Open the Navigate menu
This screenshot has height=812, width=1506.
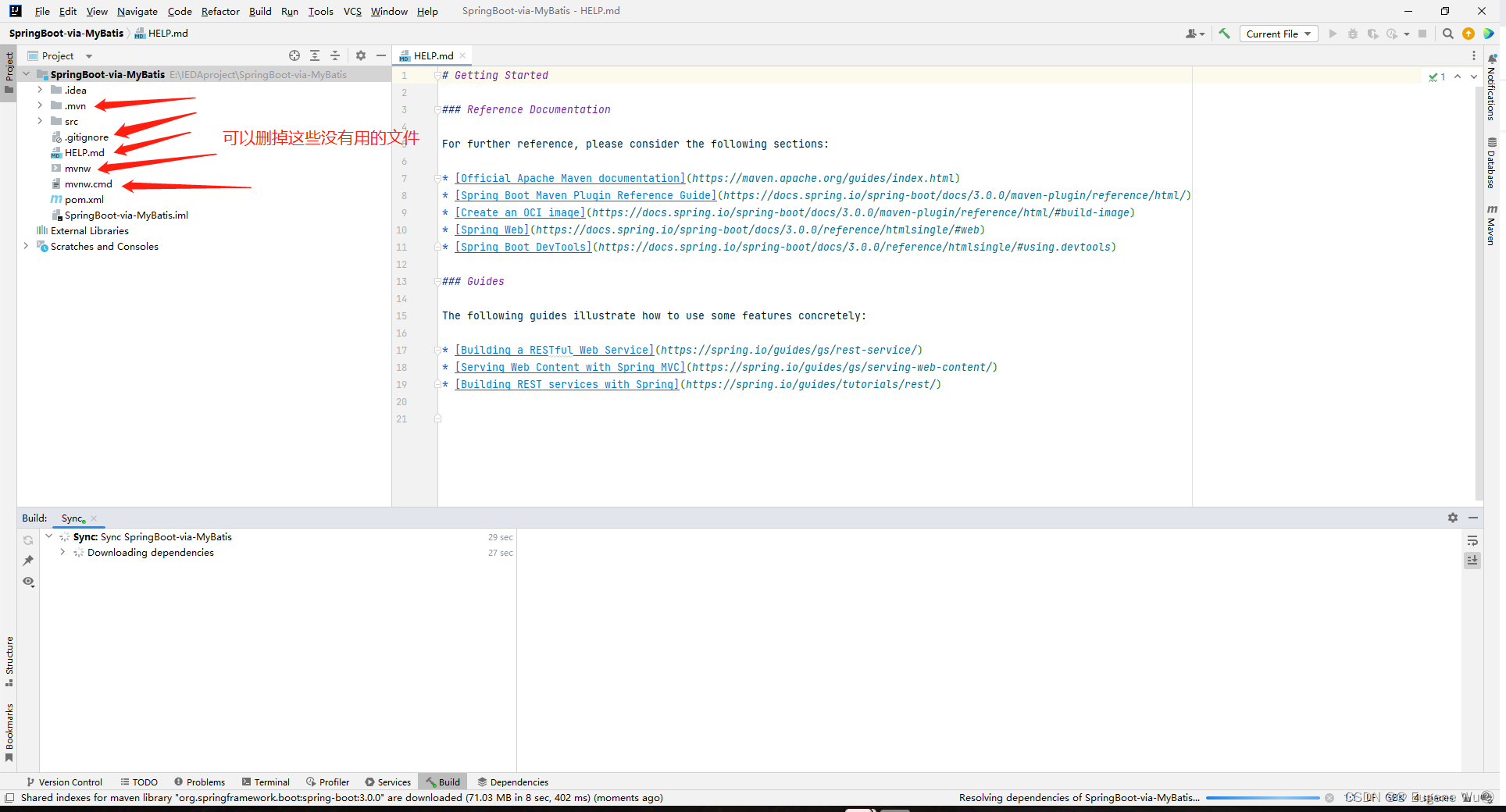137,11
